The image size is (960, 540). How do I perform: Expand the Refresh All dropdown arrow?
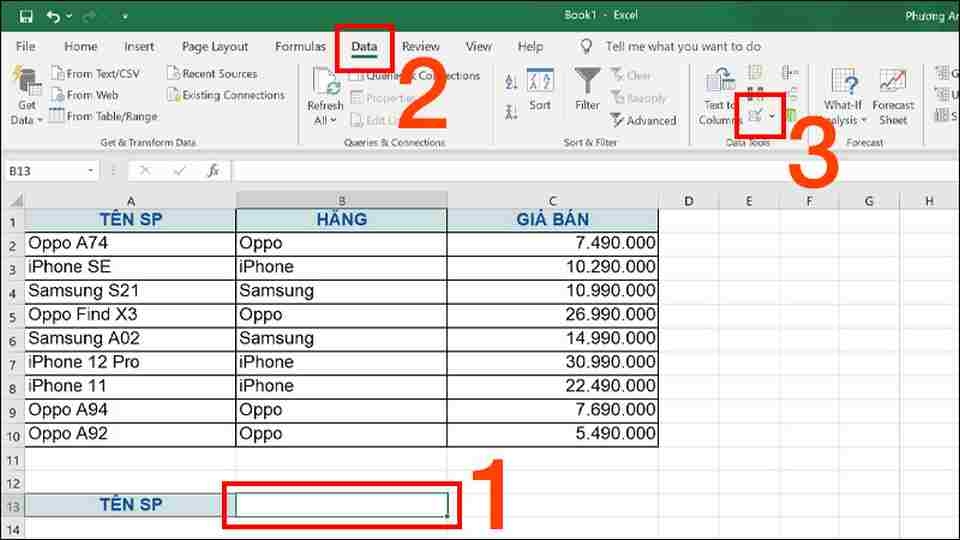[333, 121]
